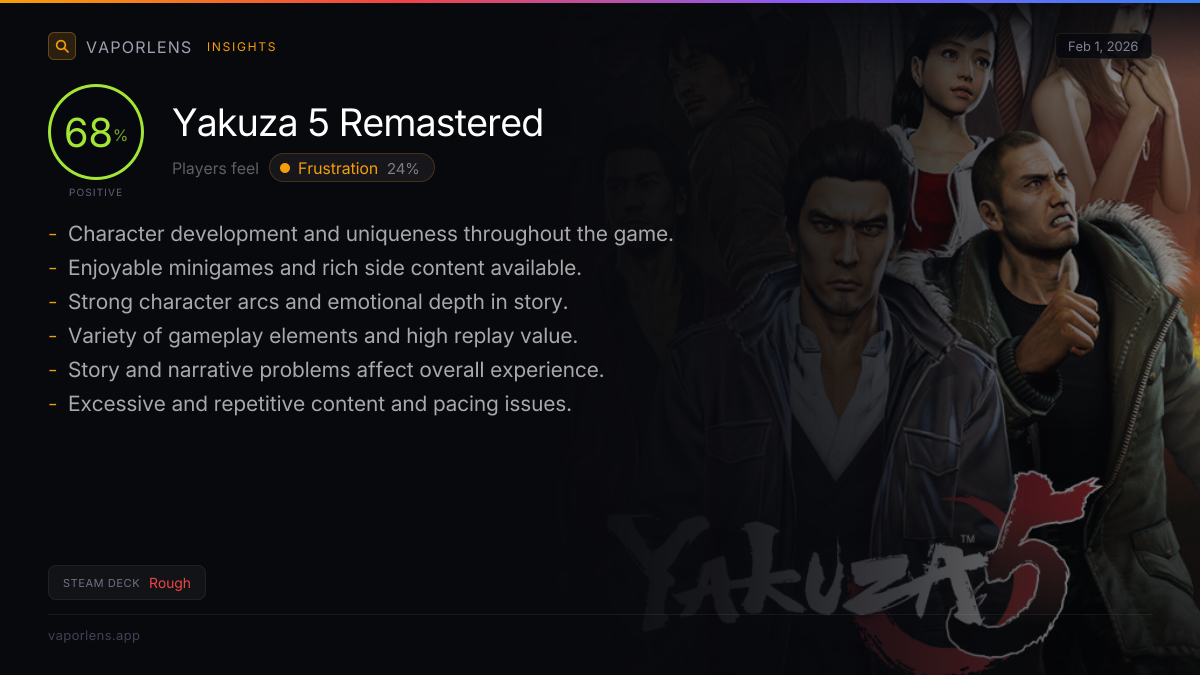Click the Frustration 24% sentiment pill
The width and height of the screenshot is (1200, 675).
[352, 168]
